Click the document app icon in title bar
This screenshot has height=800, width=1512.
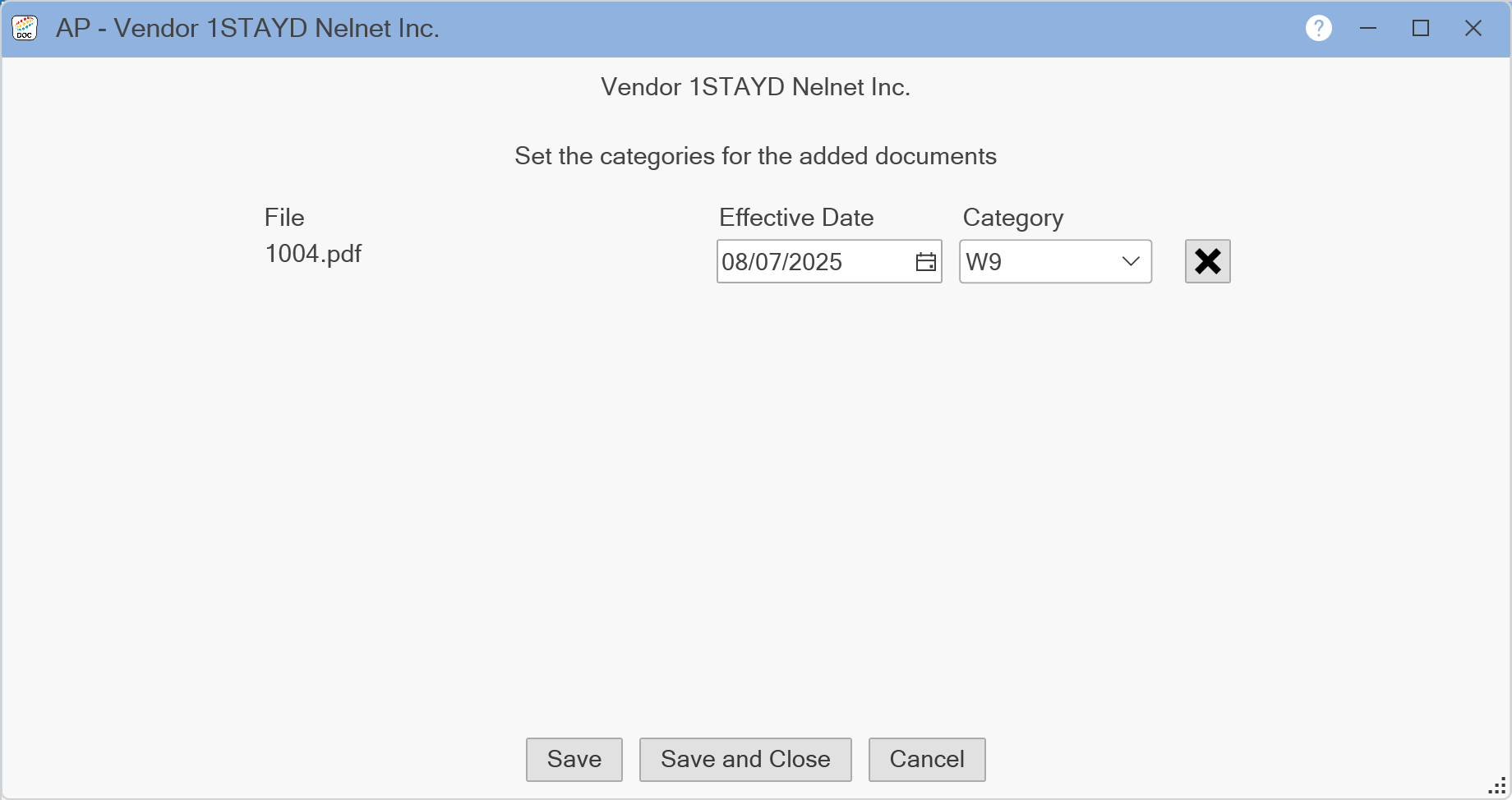point(25,29)
